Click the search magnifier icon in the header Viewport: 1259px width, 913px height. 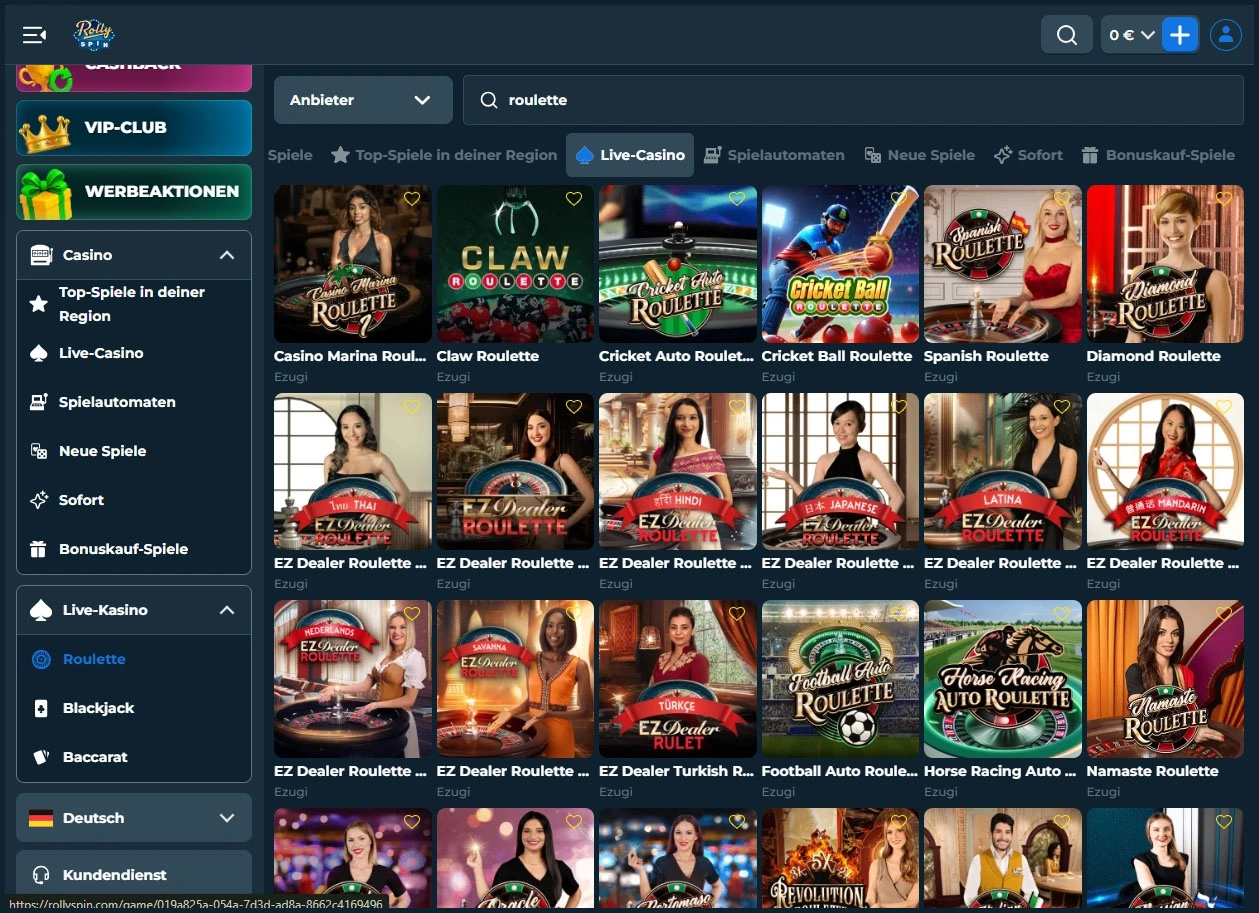coord(1066,34)
